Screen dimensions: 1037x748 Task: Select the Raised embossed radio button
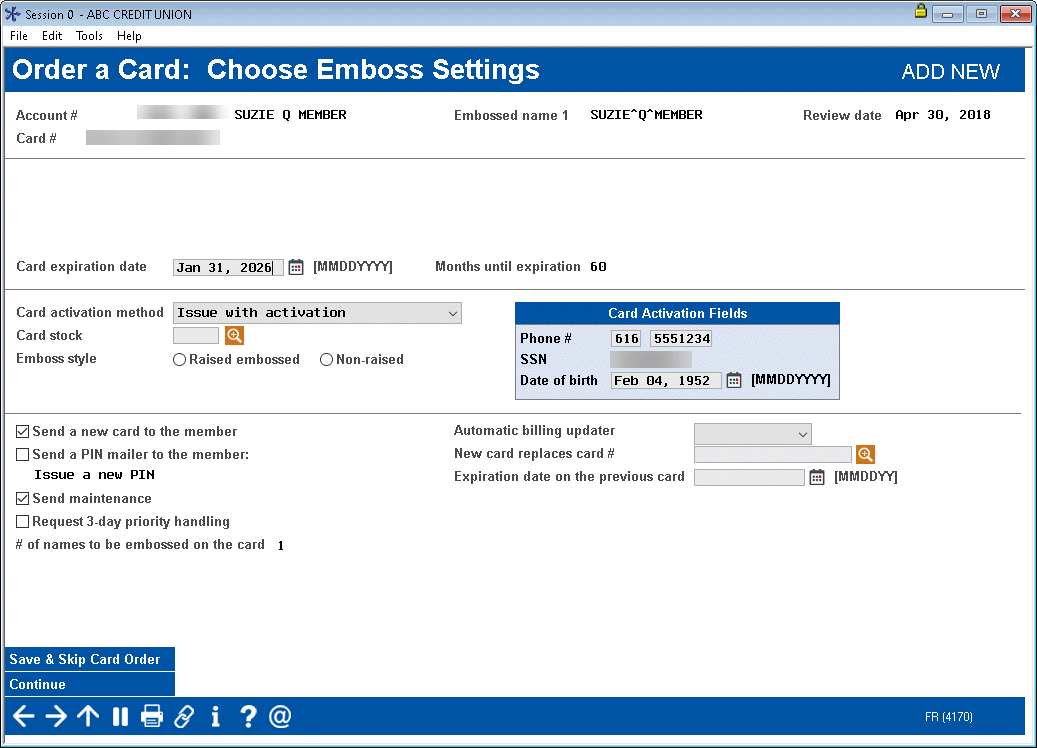click(x=179, y=359)
